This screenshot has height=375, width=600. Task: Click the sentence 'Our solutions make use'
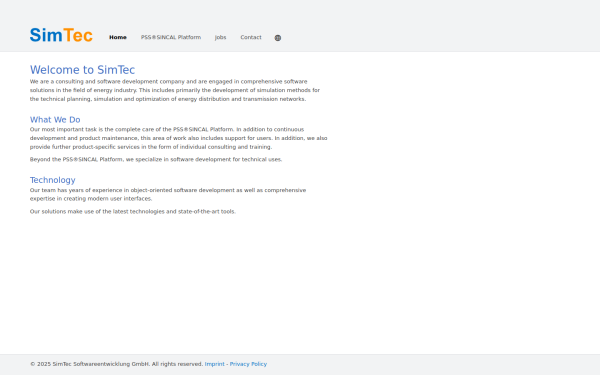point(133,211)
